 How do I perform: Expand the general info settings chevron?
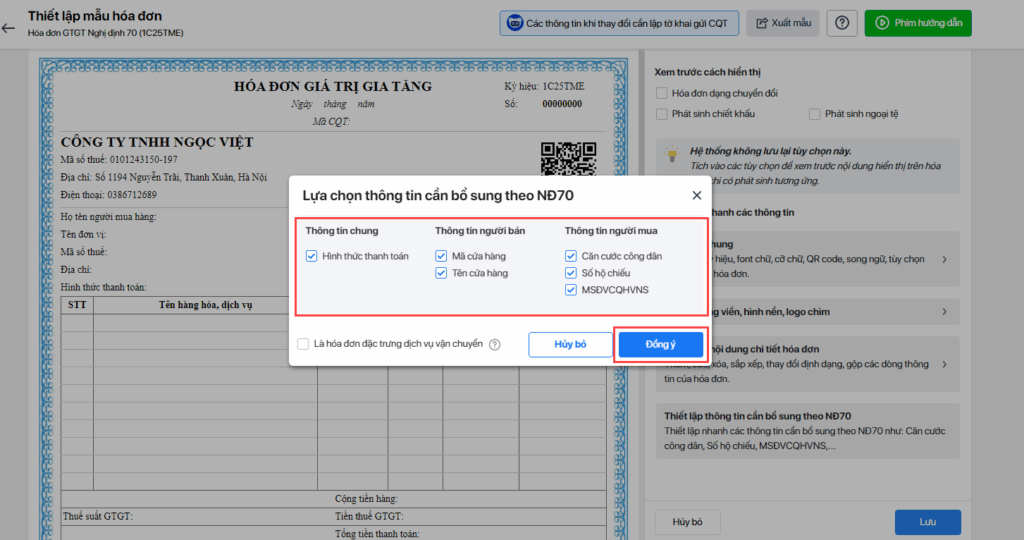coord(944,259)
